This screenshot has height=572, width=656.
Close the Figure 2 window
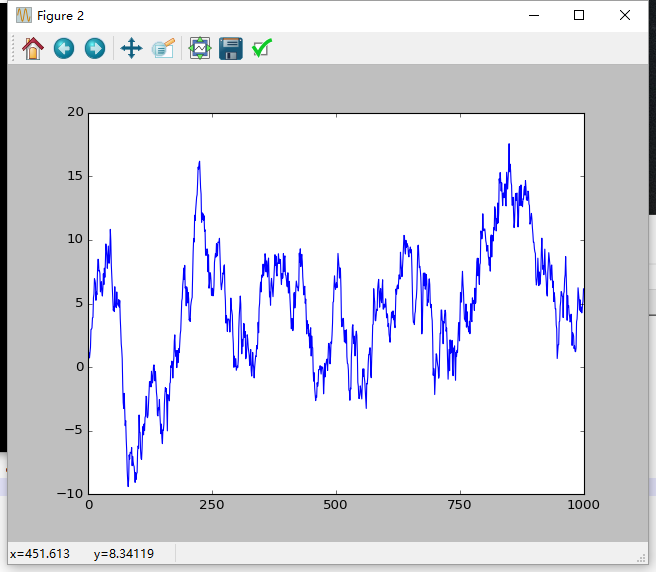tap(625, 15)
